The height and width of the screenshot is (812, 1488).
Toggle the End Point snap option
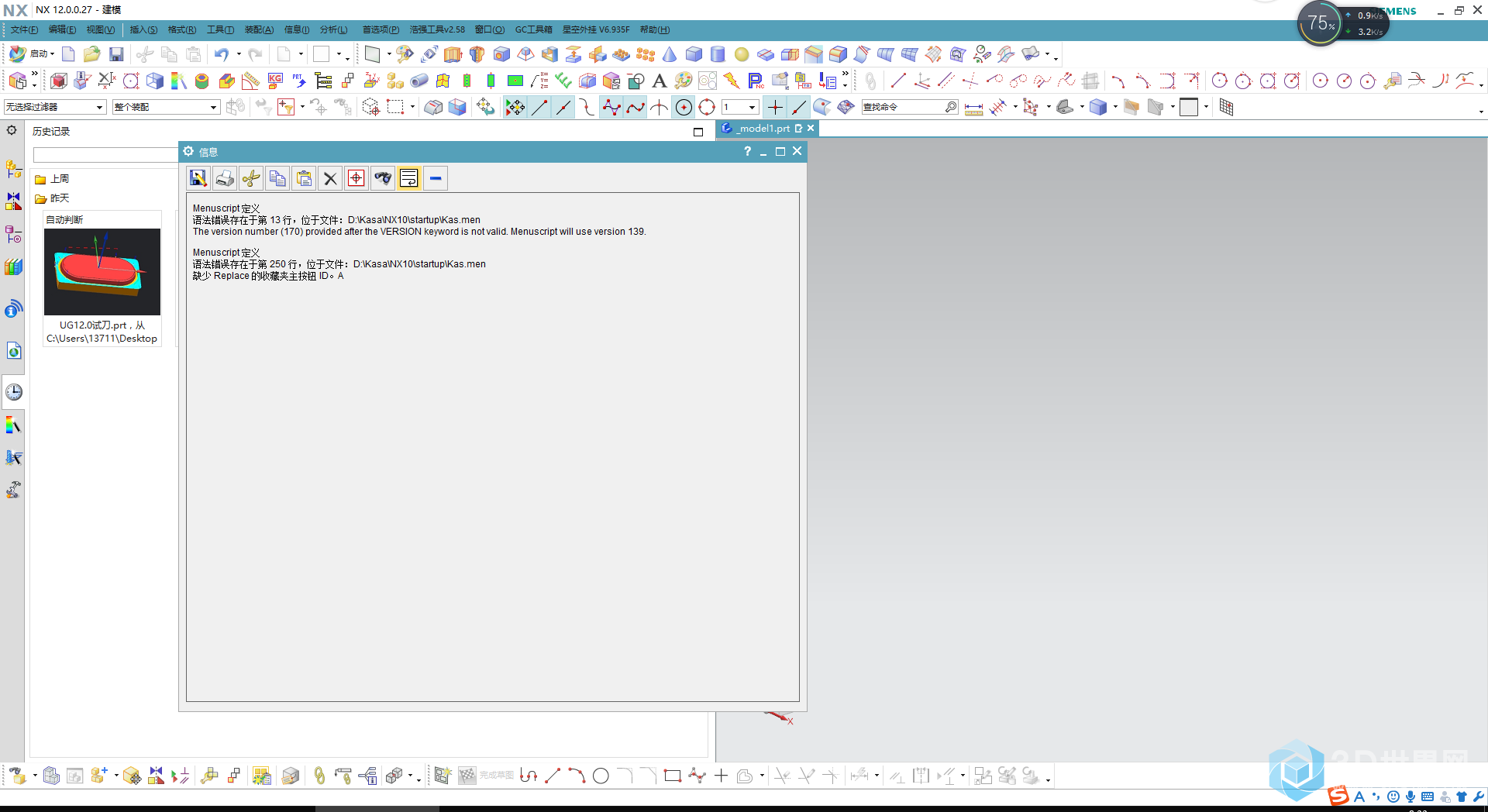tap(539, 108)
